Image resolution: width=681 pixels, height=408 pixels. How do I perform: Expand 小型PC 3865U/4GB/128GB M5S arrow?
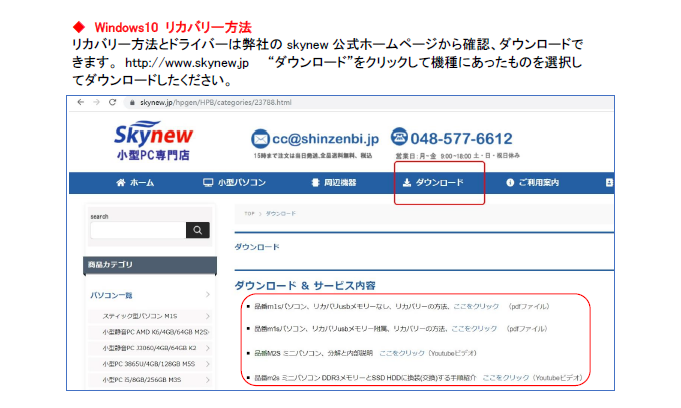(207, 364)
